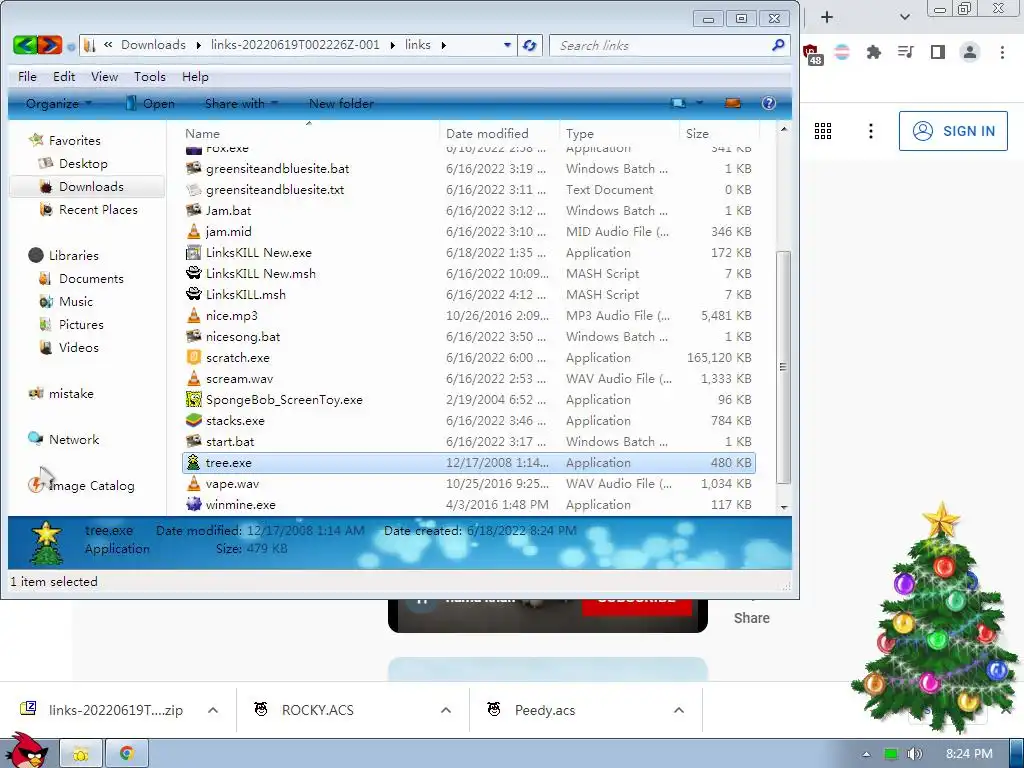Expand options for links zip download
1024x768 pixels.
[x=213, y=710]
